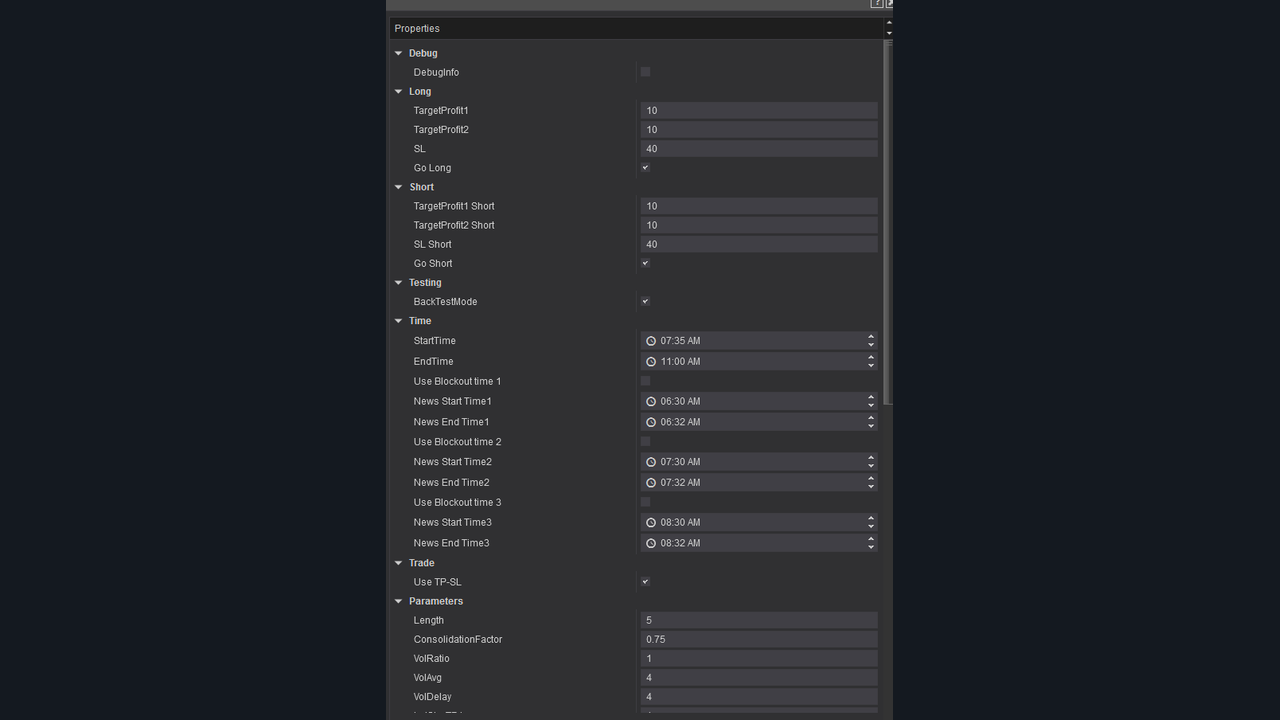Image resolution: width=1280 pixels, height=720 pixels.
Task: Click the properties panel vertical scrollbar
Action: coord(888,220)
